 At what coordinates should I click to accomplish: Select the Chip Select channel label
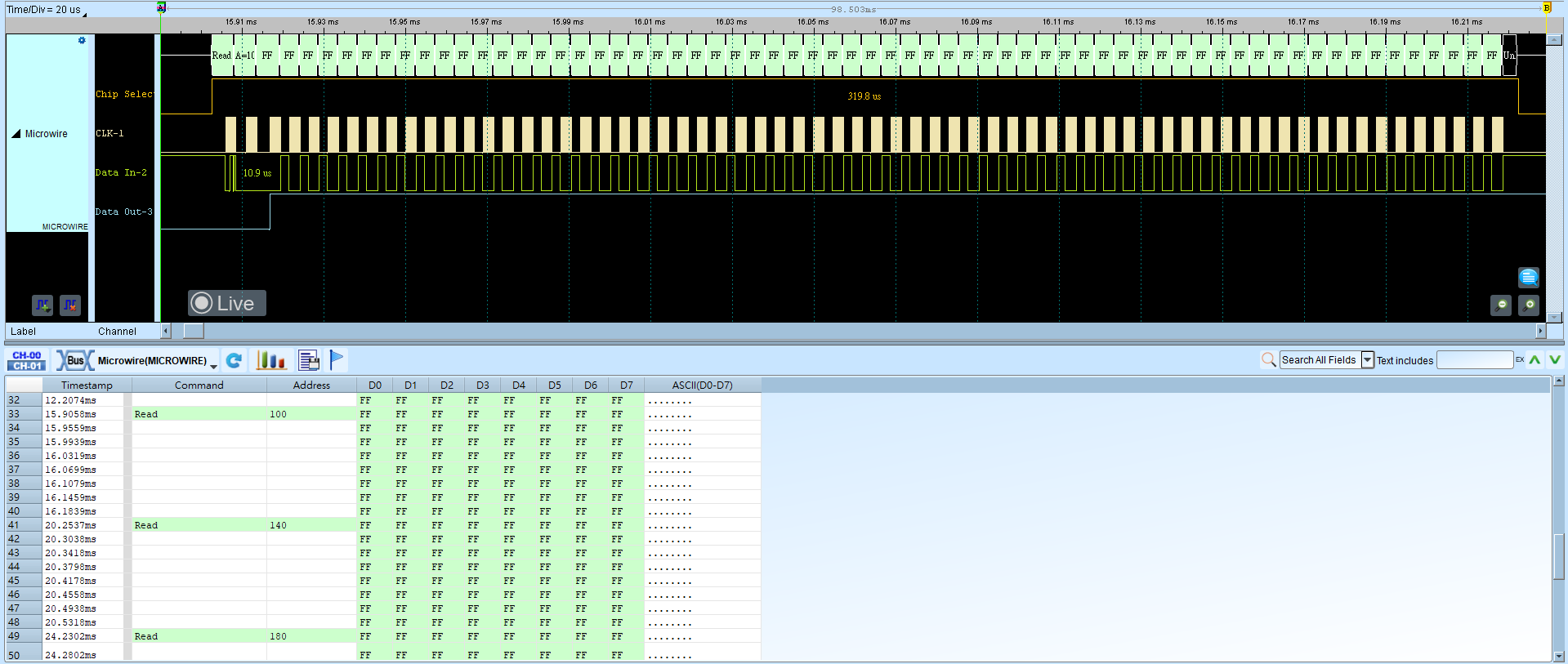point(124,95)
